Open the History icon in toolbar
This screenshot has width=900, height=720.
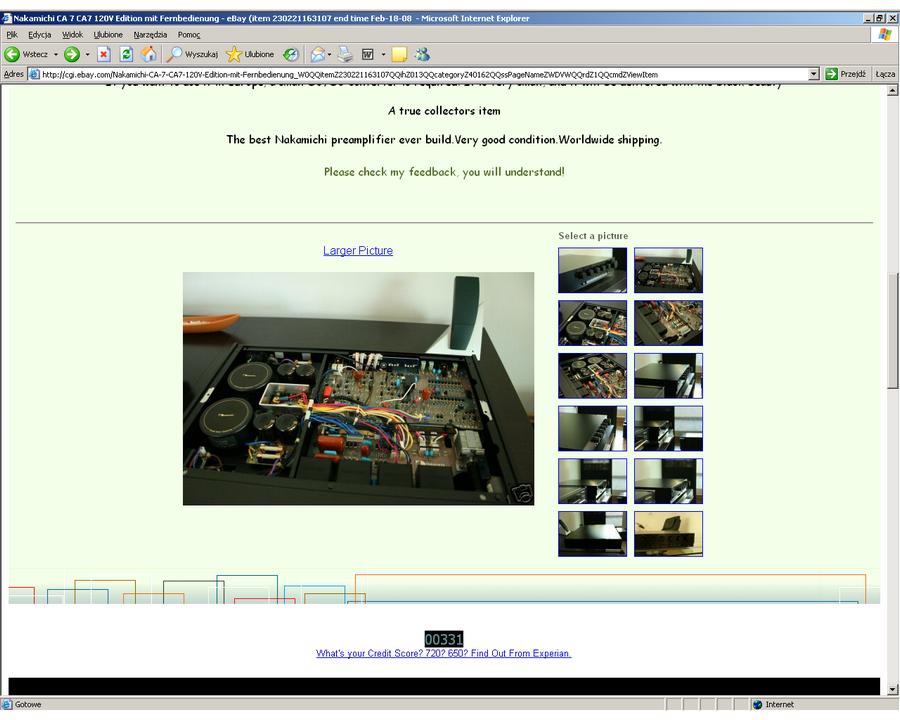point(291,55)
